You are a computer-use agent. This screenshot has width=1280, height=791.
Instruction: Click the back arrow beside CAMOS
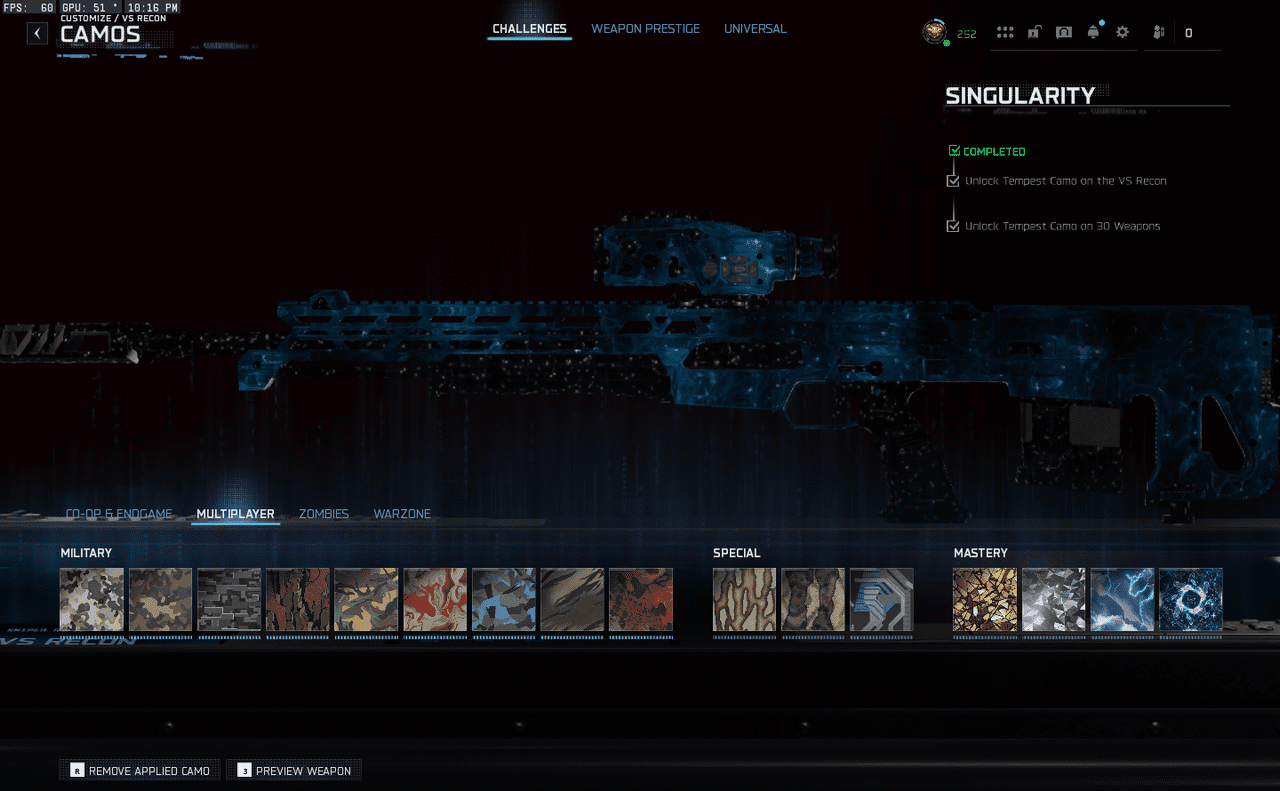37,33
